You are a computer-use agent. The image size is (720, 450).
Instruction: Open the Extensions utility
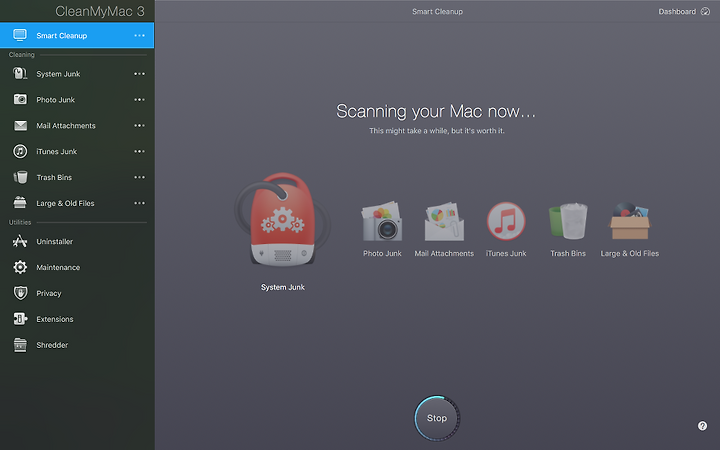point(77,319)
